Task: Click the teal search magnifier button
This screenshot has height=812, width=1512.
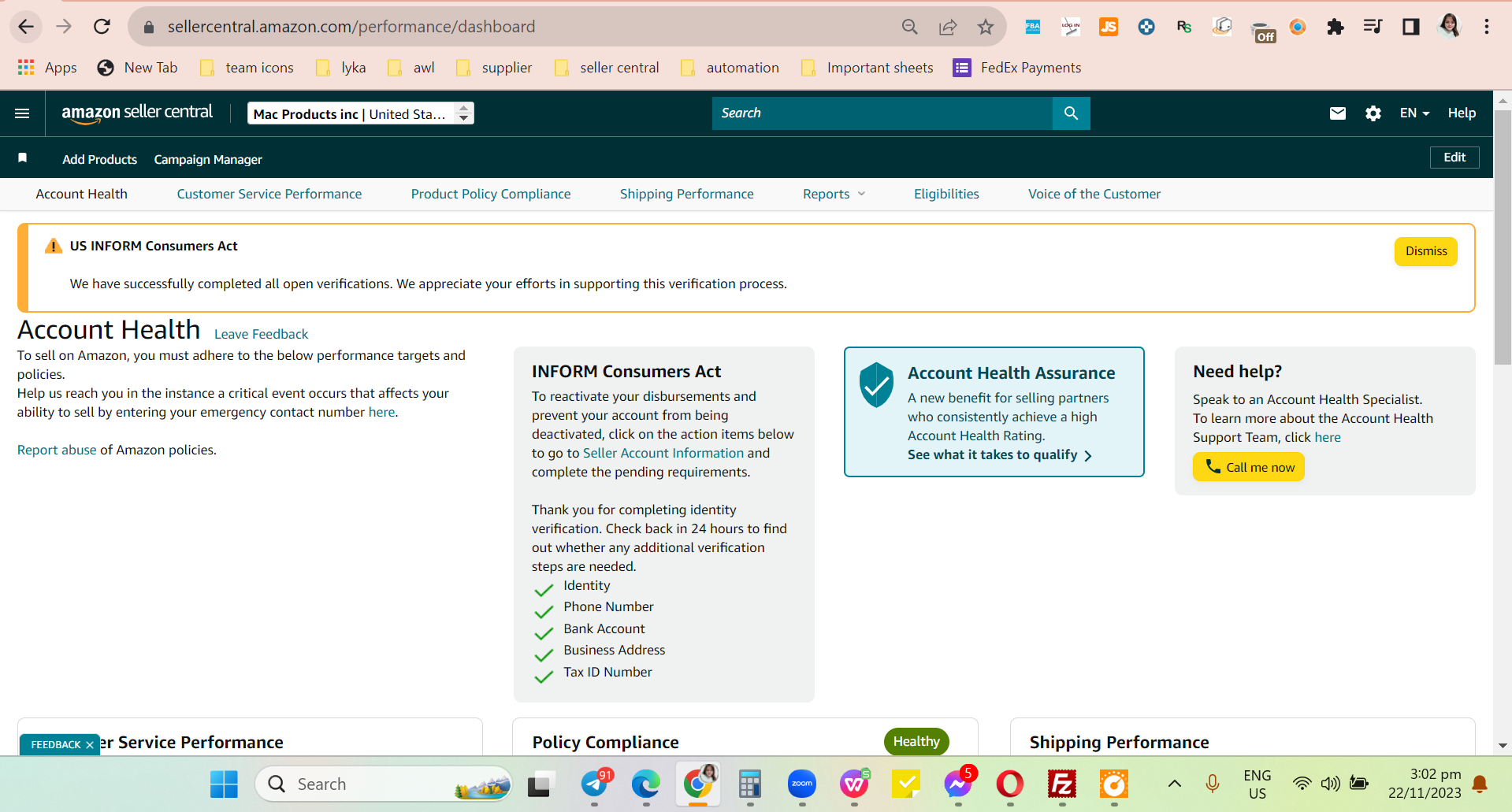Action: click(1071, 113)
